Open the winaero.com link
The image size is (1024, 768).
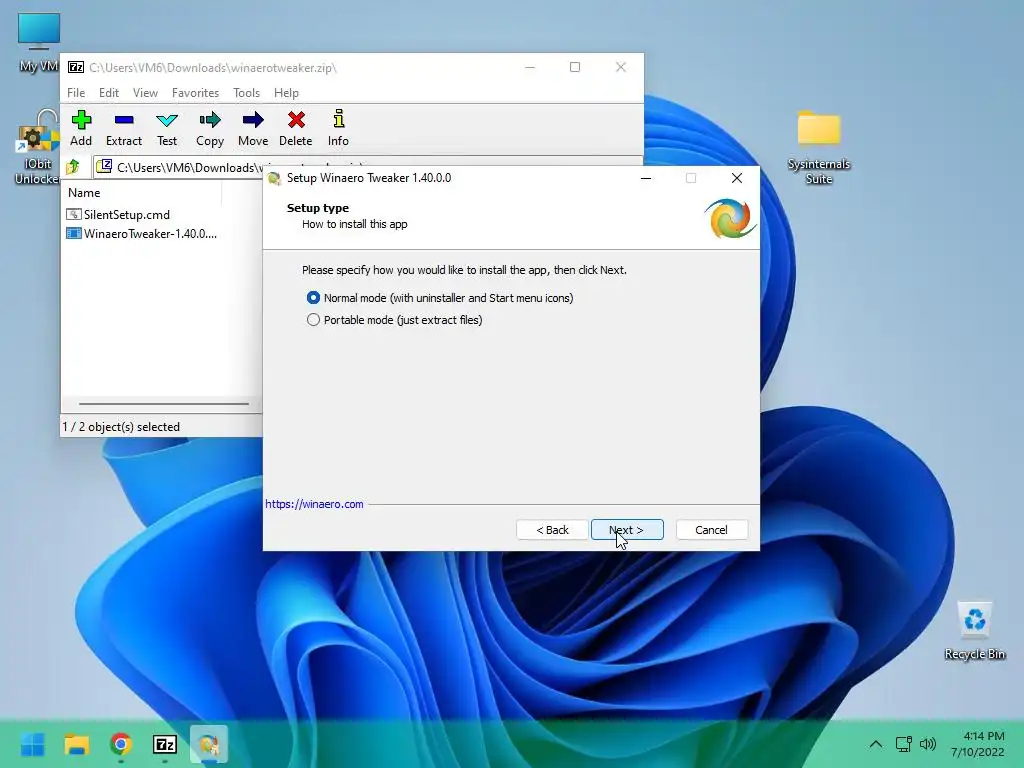point(314,504)
